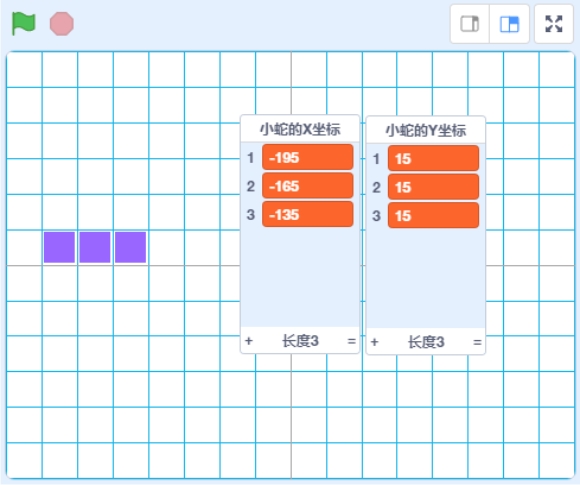The height and width of the screenshot is (485, 580).
Task: Click resize handle of 小蛇的X坐标 list
Action: point(351,341)
